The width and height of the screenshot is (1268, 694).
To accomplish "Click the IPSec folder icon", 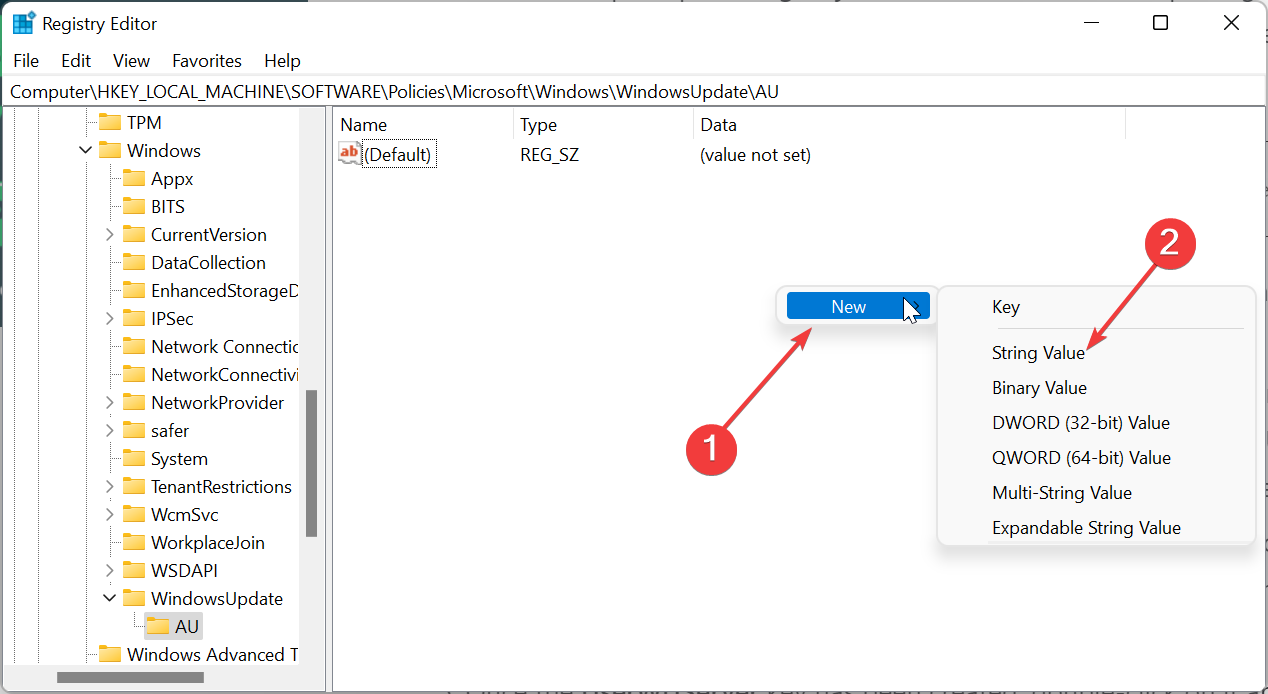I will coord(133,319).
